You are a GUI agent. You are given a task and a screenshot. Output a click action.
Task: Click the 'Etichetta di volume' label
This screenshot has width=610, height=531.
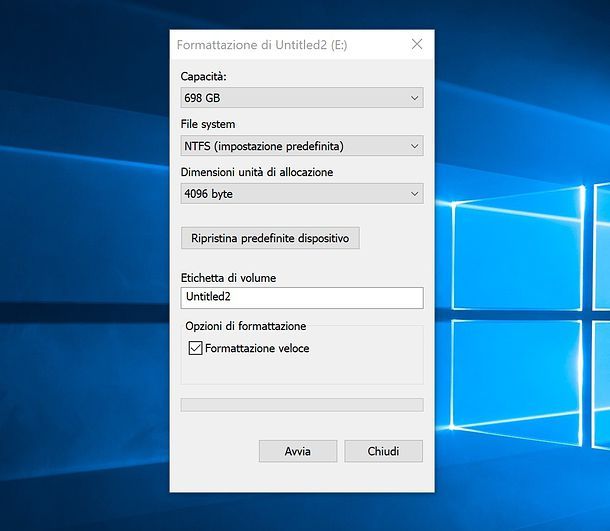tap(228, 278)
